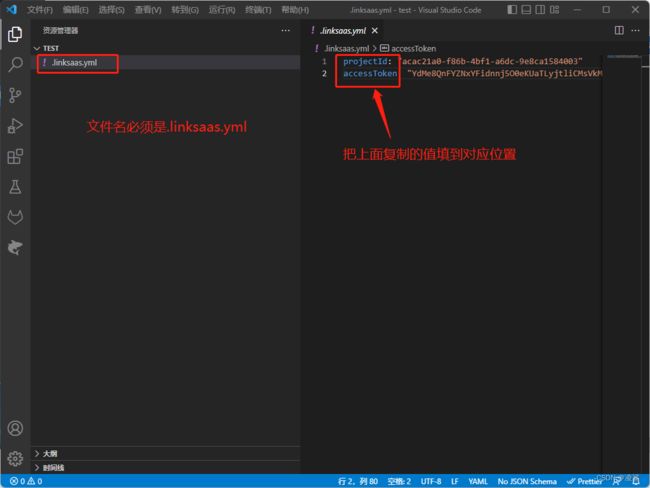Select language mode YAML in status bar

pyautogui.click(x=478, y=481)
